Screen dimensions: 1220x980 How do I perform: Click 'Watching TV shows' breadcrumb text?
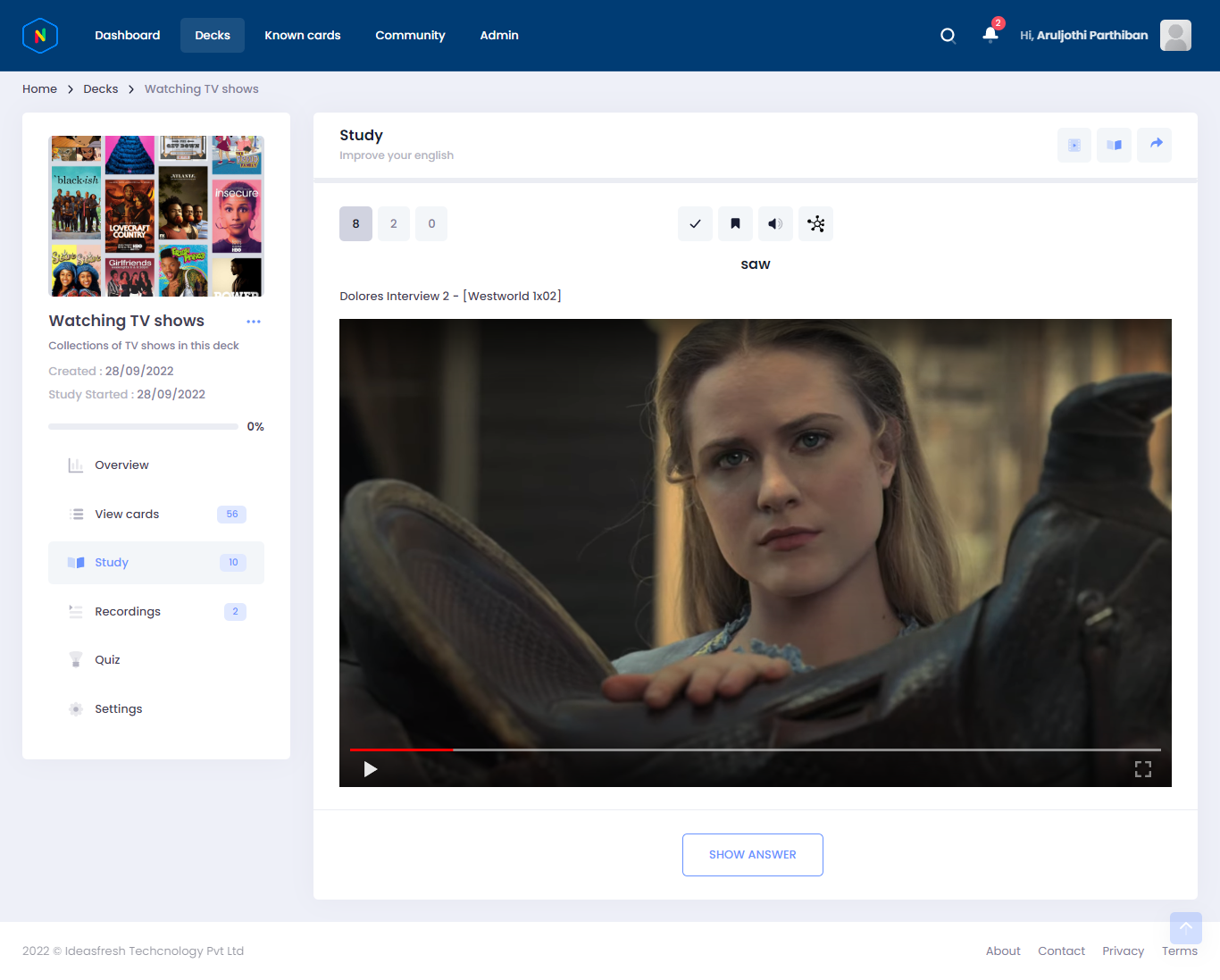point(202,89)
